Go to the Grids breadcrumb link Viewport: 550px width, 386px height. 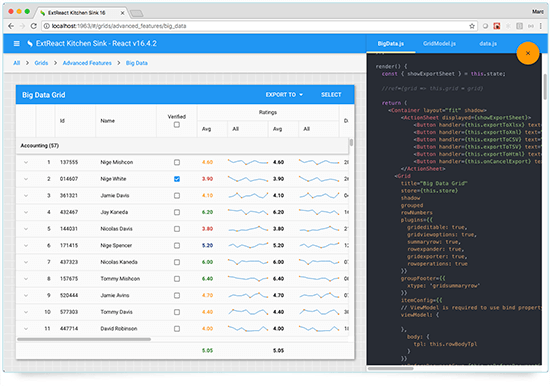[41, 63]
